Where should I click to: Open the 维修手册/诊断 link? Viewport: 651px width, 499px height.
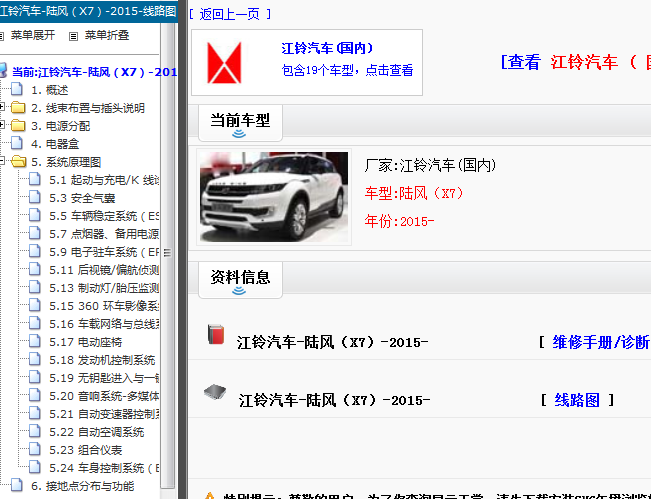(x=601, y=342)
